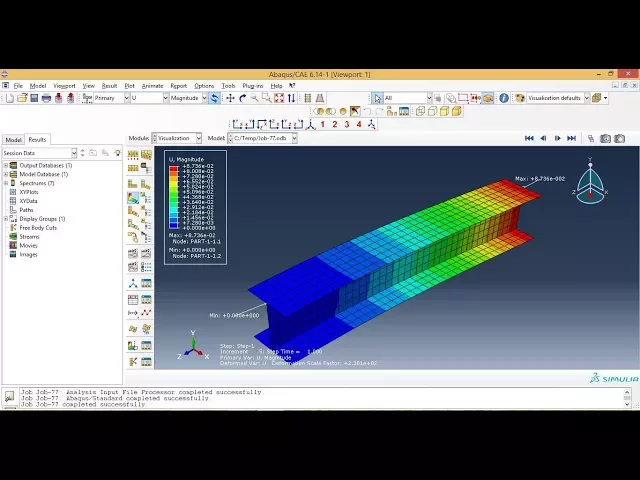Toggle the perspective view icon
This screenshot has height=480, width=640.
pos(320,98)
